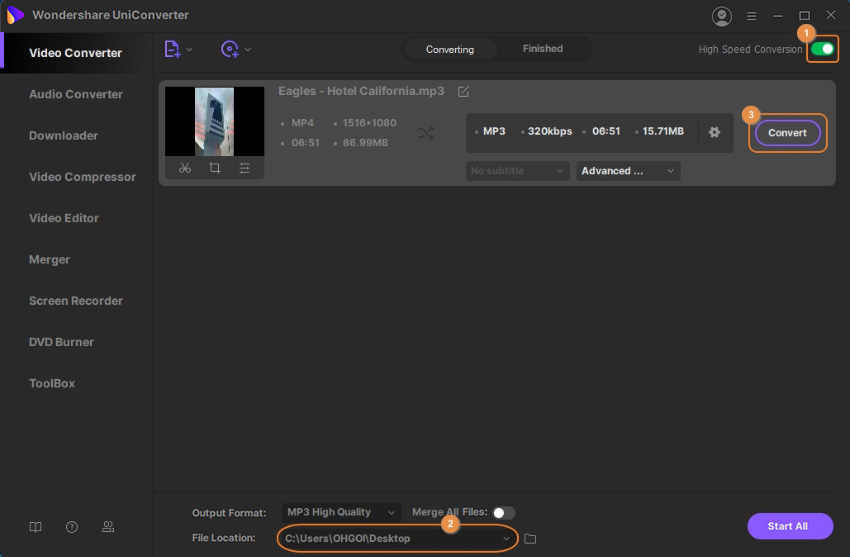Screen dimensions: 850x557
Task: Expand the Advanced audio dropdown
Action: tap(628, 171)
